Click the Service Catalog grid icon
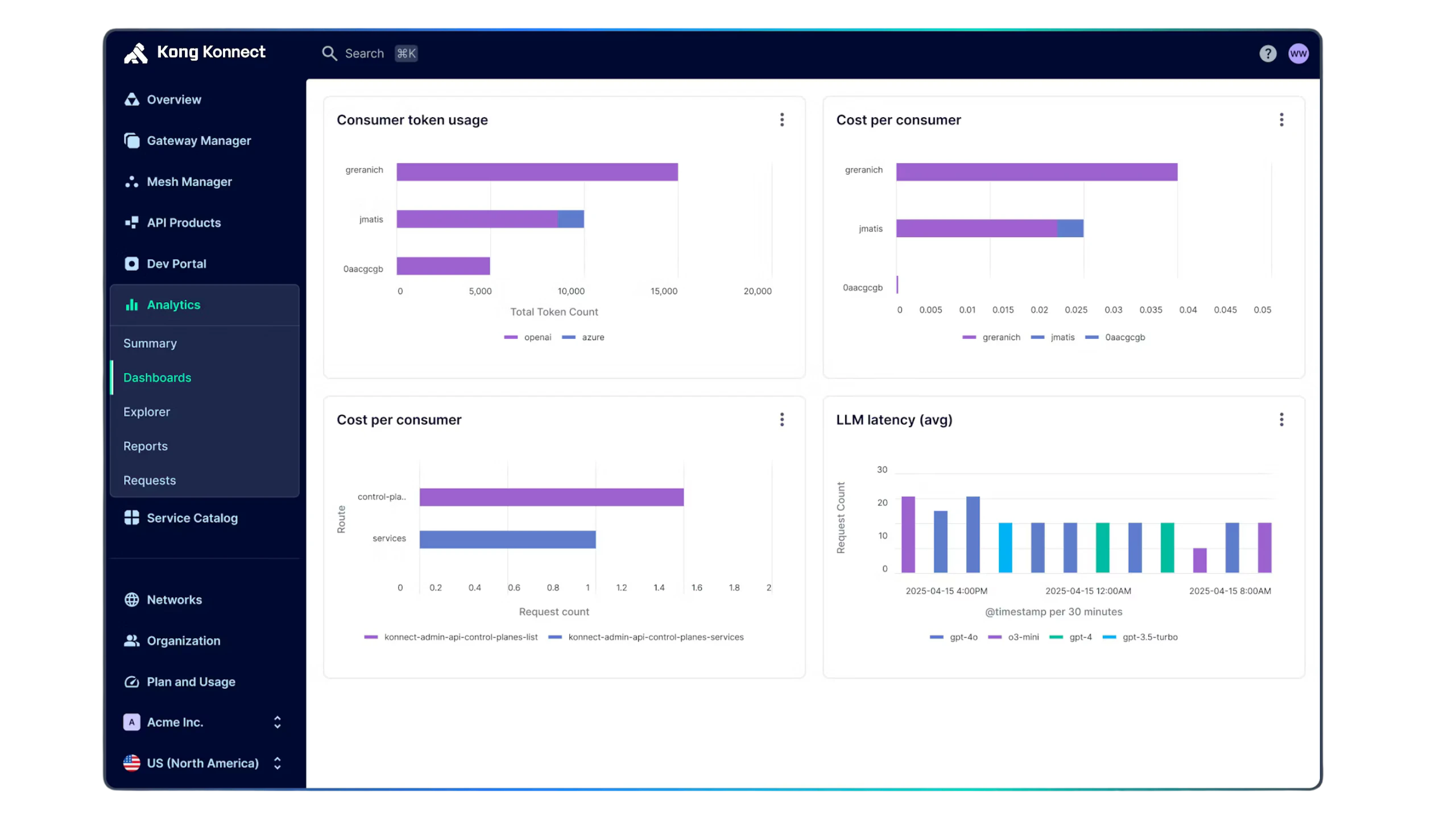The height and width of the screenshot is (819, 1456). click(x=132, y=518)
